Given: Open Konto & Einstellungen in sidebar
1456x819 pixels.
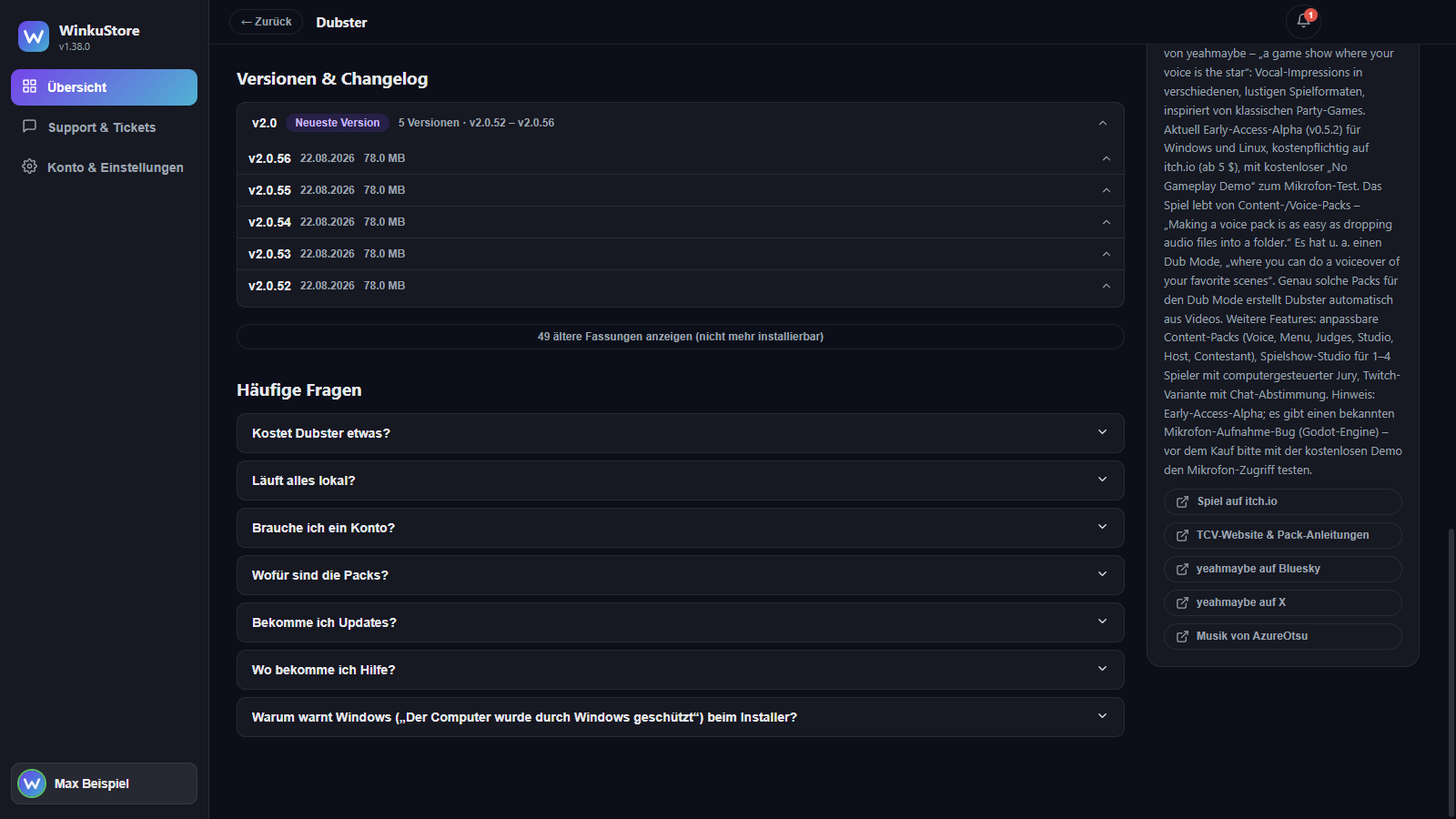Looking at the screenshot, I should 104,167.
